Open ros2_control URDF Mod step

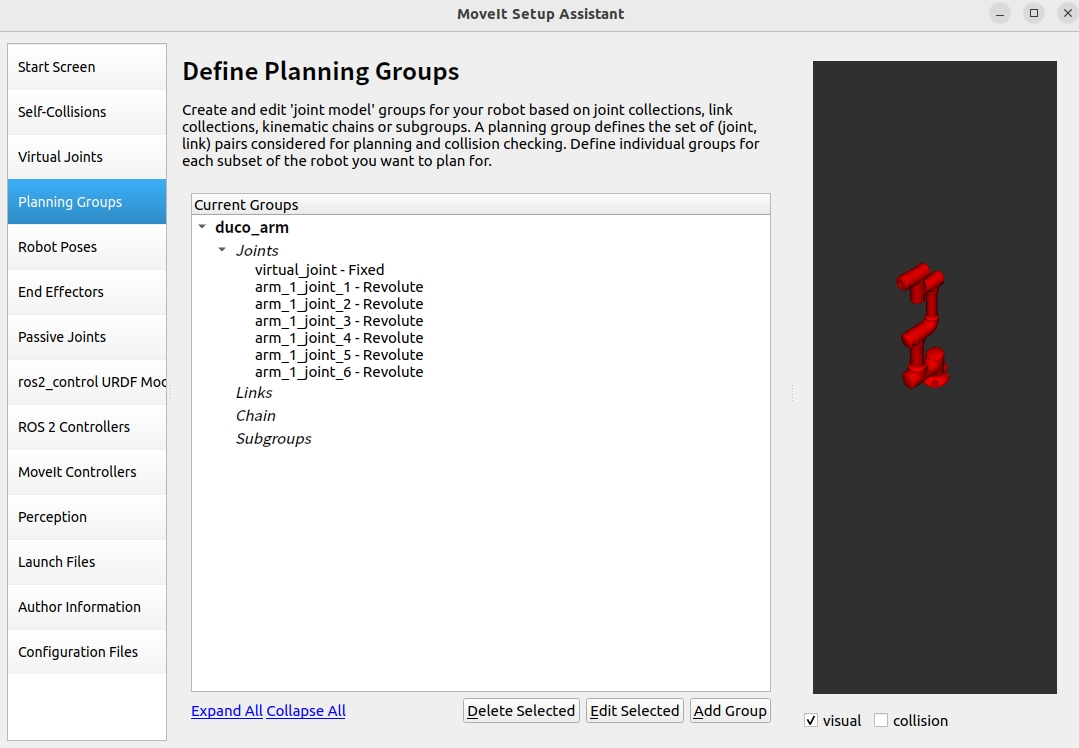[x=87, y=382]
